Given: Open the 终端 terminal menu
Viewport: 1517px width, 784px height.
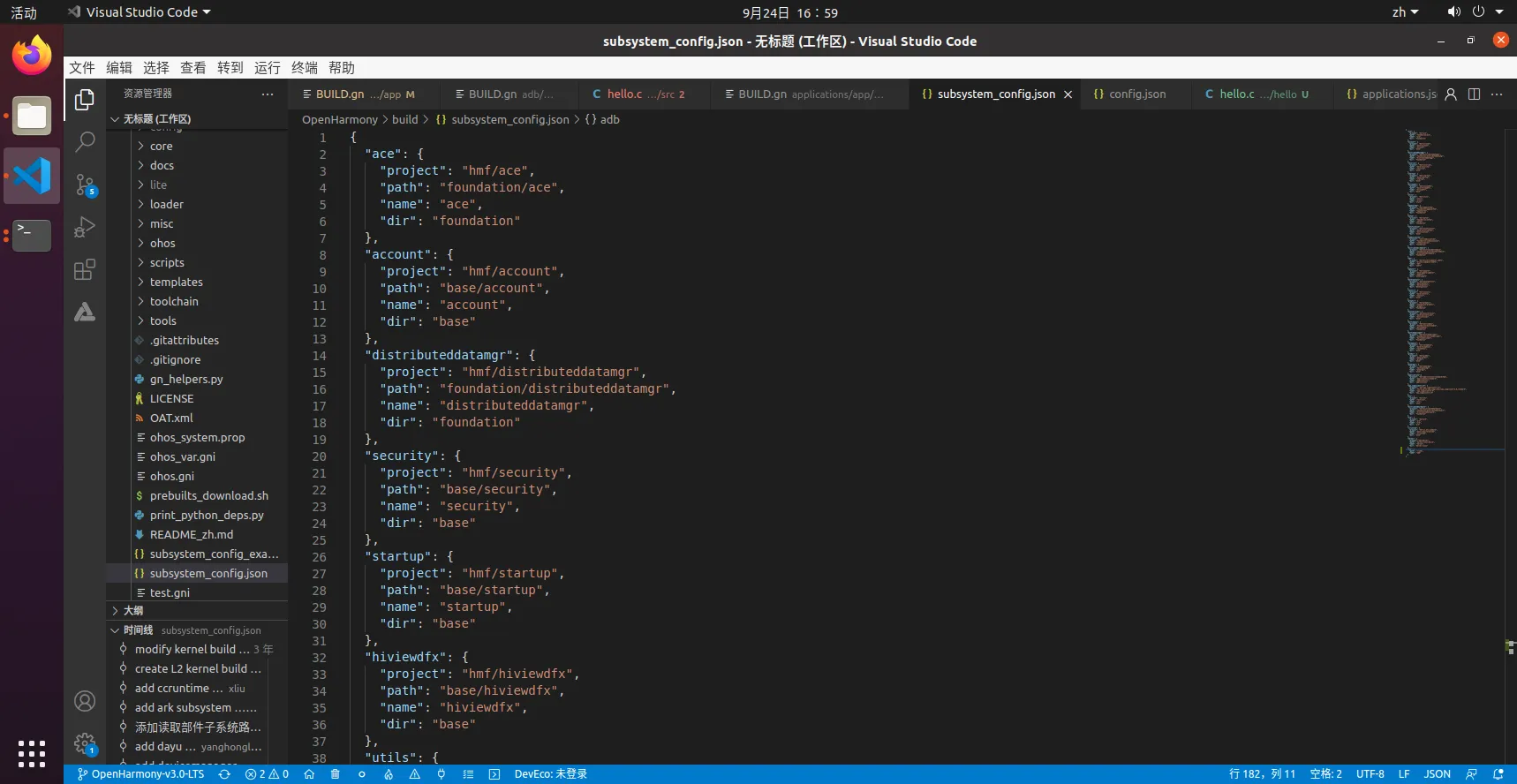Looking at the screenshot, I should coord(304,68).
